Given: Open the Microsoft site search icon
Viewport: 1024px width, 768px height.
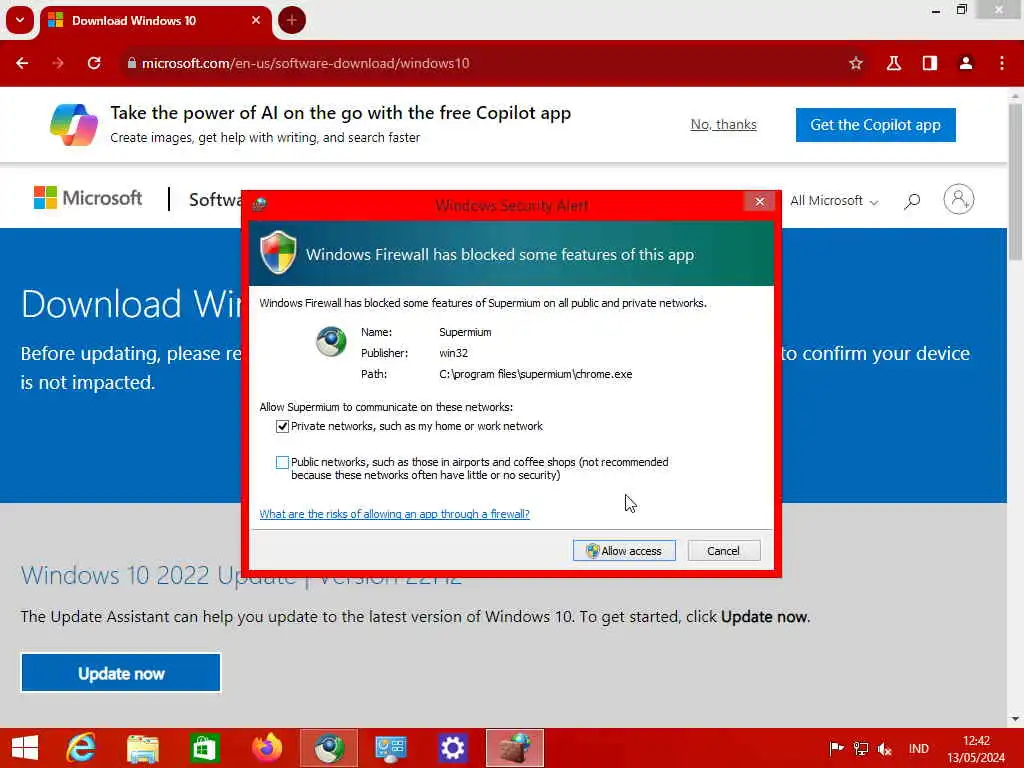Looking at the screenshot, I should tap(912, 200).
